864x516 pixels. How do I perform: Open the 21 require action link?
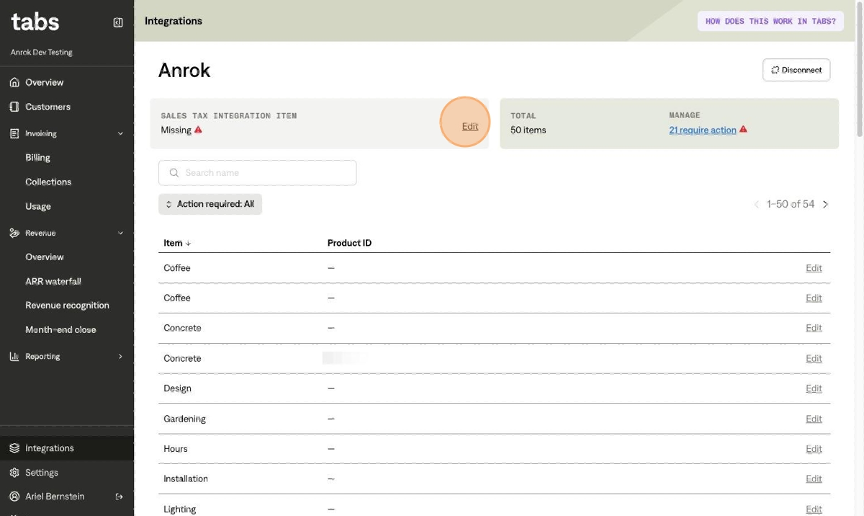point(702,130)
